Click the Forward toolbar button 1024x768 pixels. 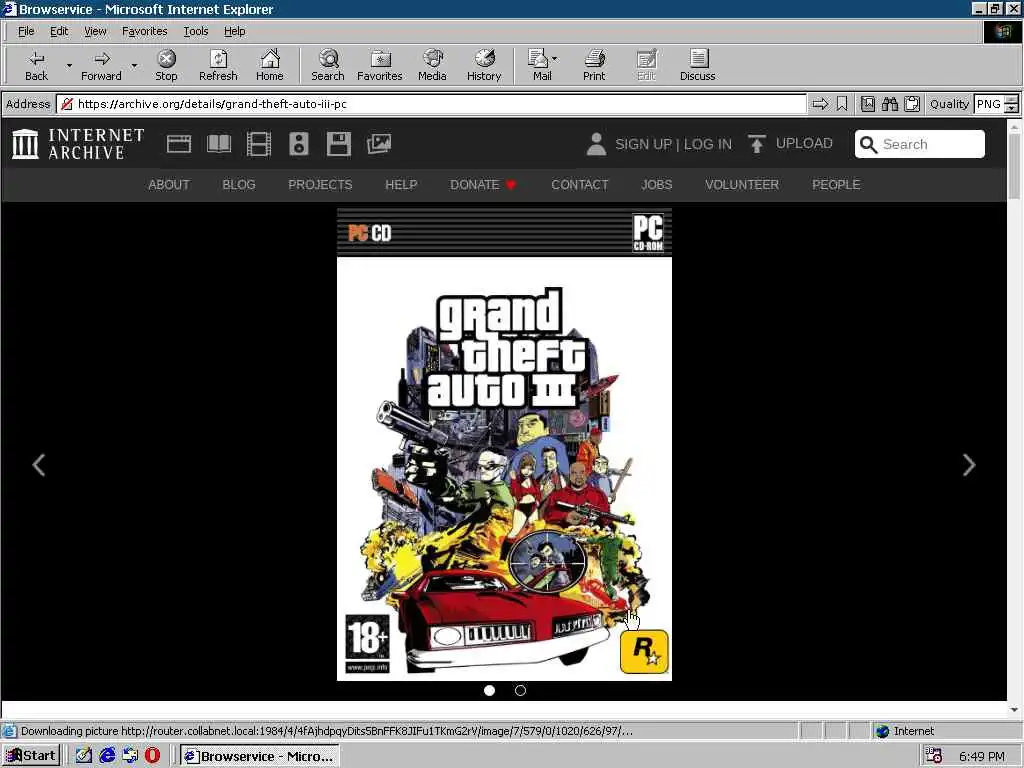101,65
